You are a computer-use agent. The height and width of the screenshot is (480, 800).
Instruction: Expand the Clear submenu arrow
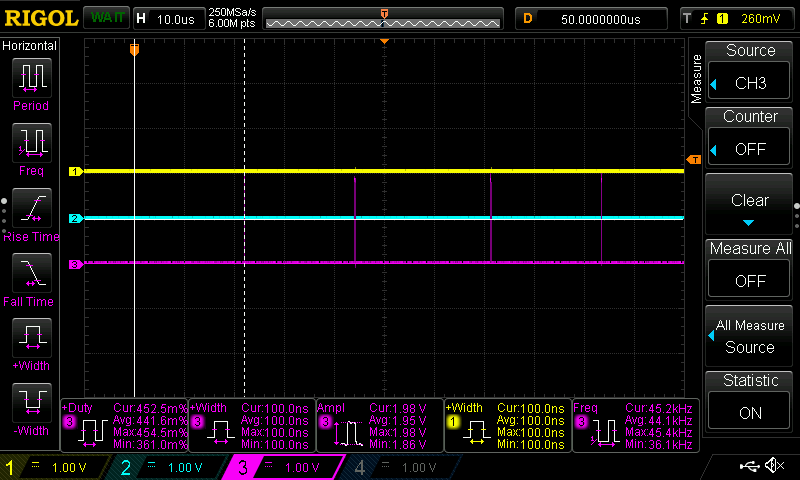748,222
